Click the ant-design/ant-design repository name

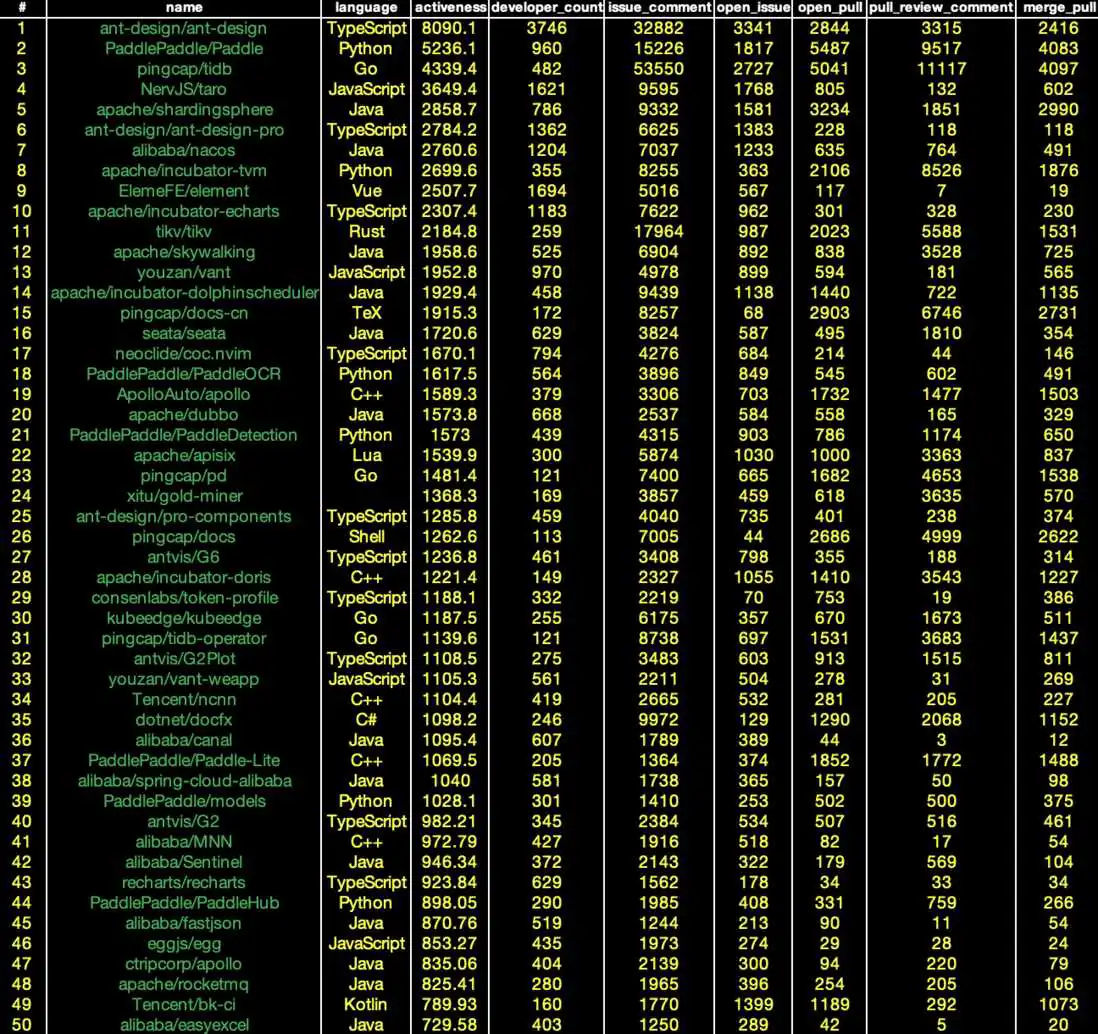[x=183, y=29]
